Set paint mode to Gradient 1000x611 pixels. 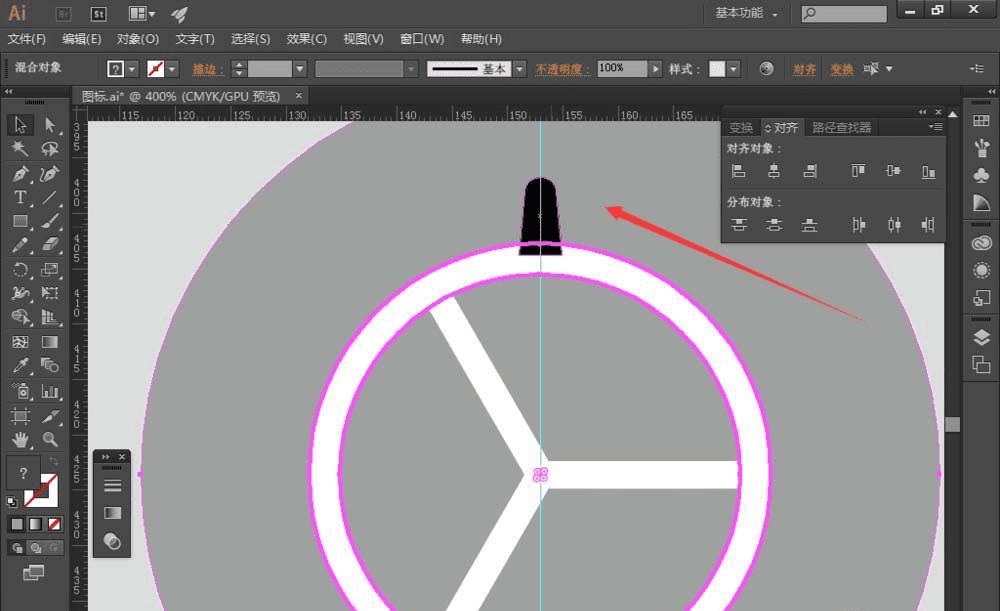[x=36, y=524]
